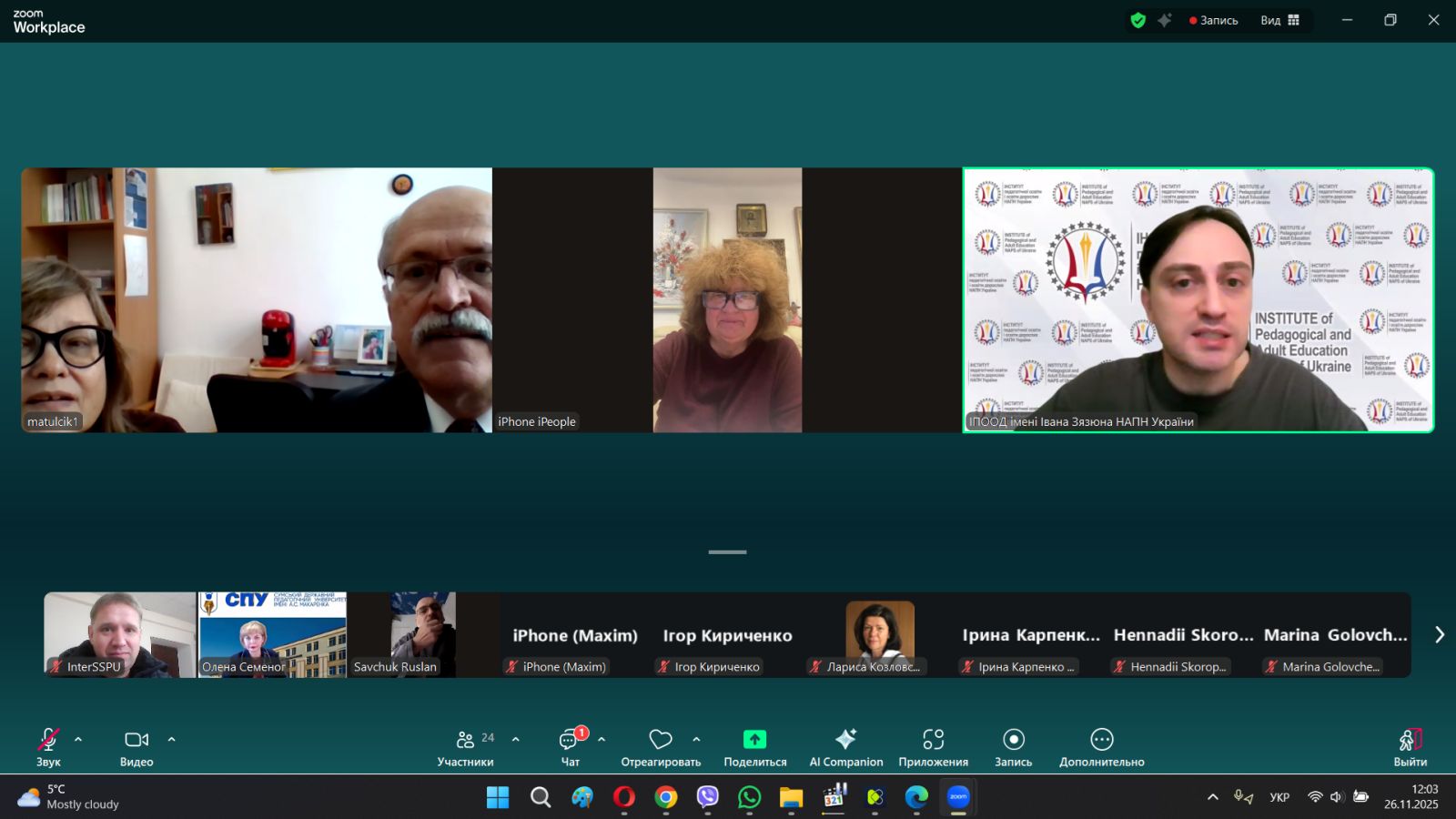Open the Apps icon in toolbar
Viewport: 1456px width, 819px height.
click(933, 739)
